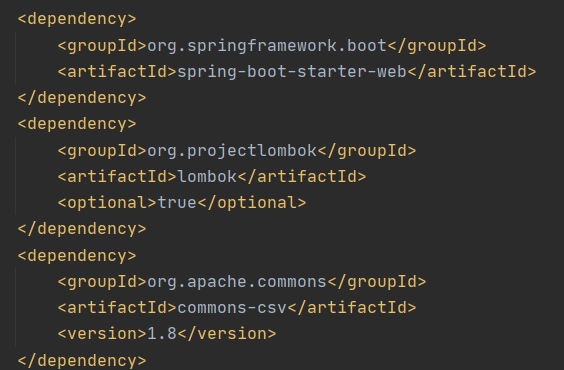Click the opening dependency tag above org.projectlombok
This screenshot has width=564, height=370.
77,124
